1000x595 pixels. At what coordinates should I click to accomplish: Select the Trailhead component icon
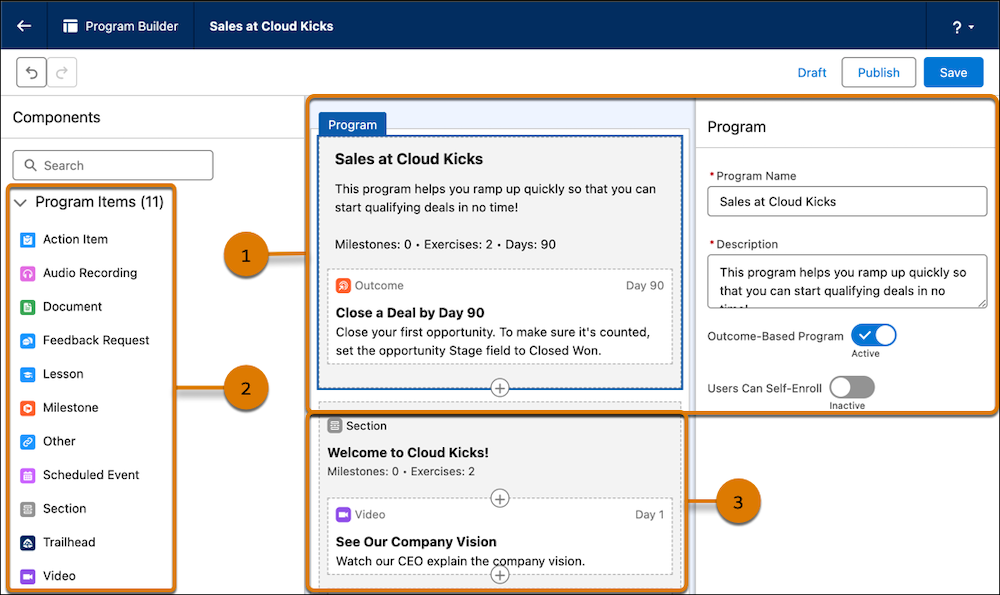click(x=27, y=543)
